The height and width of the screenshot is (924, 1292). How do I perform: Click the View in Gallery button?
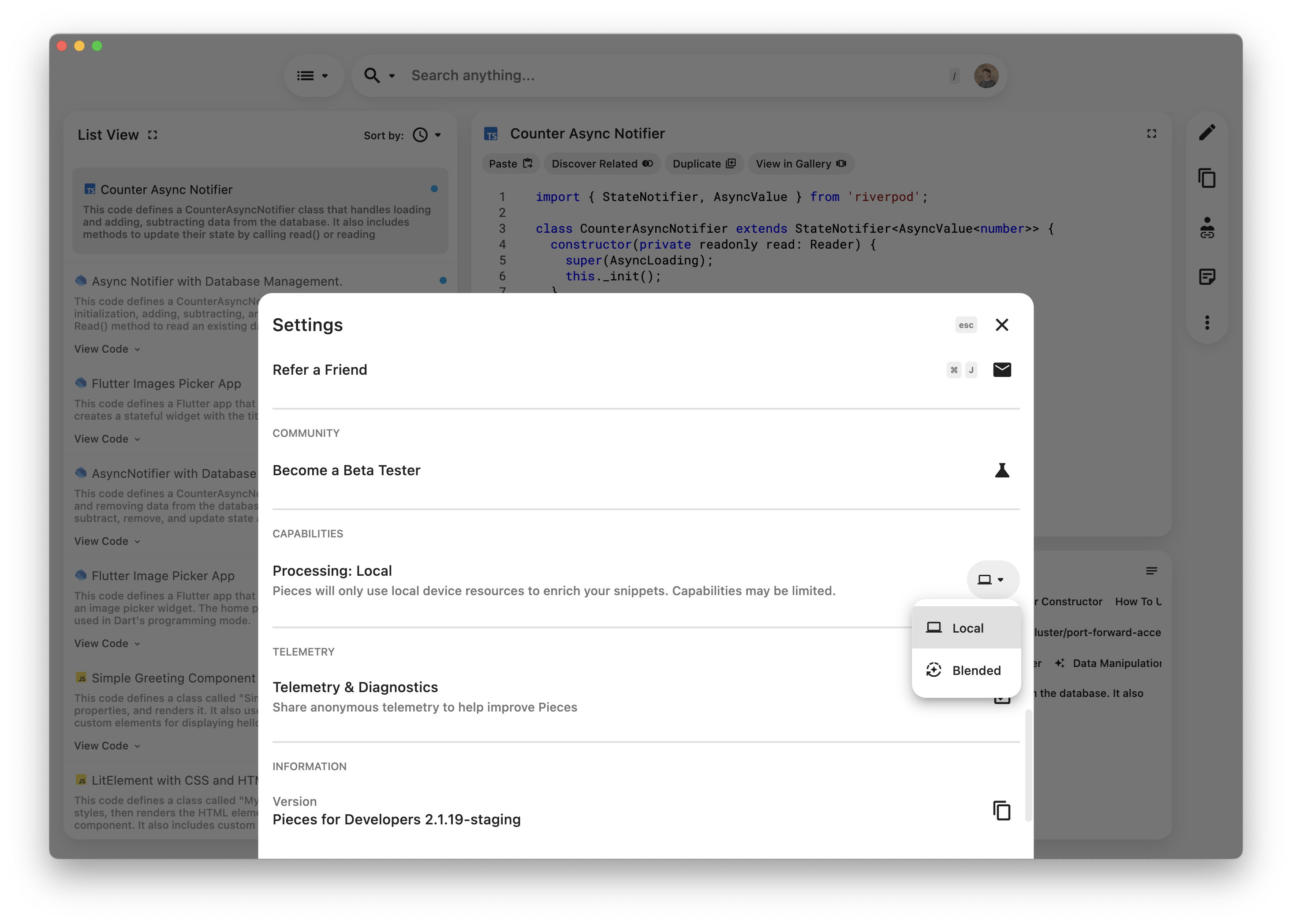[x=800, y=164]
